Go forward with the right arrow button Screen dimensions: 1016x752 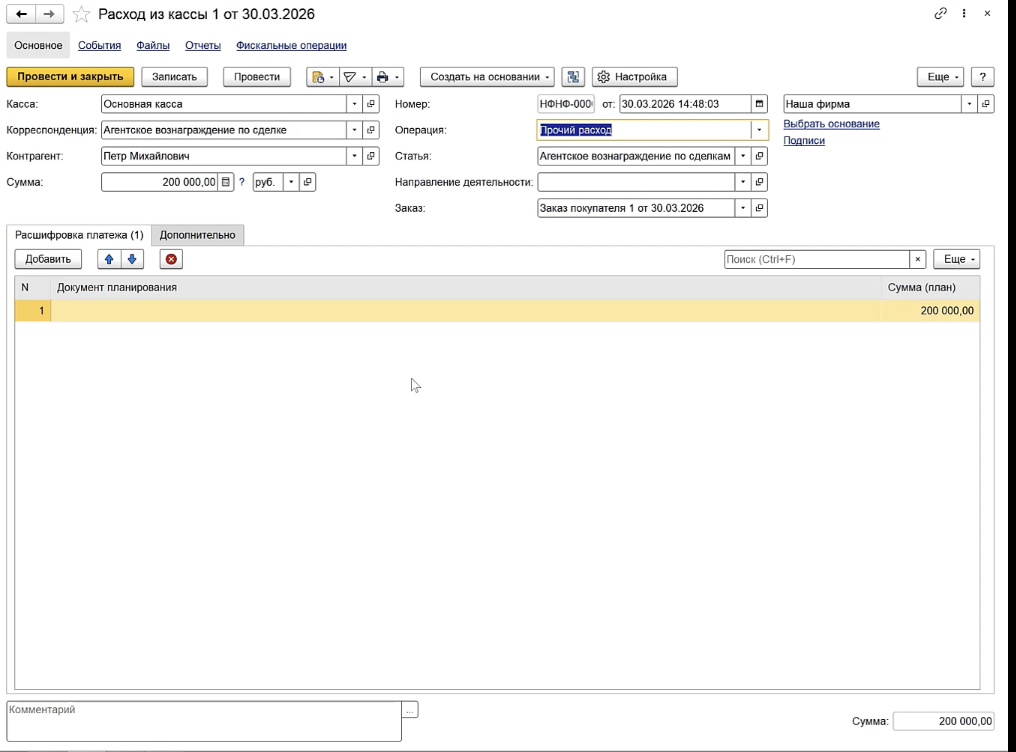coord(49,14)
